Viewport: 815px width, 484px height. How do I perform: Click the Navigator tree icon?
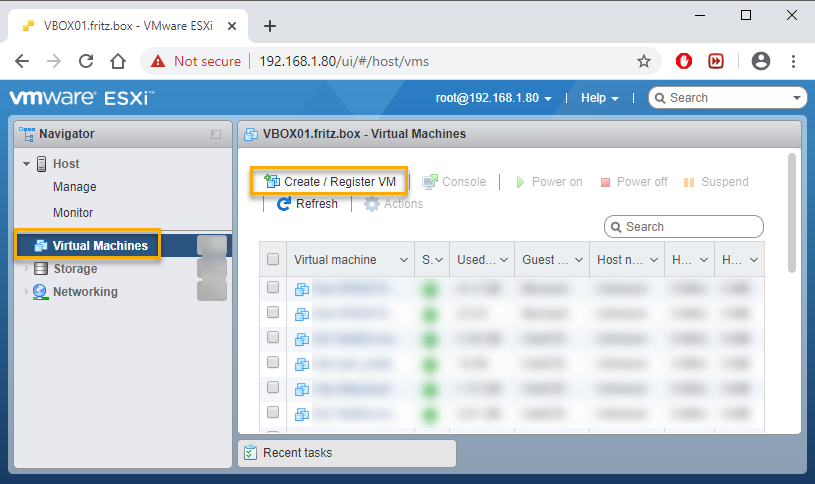27,134
